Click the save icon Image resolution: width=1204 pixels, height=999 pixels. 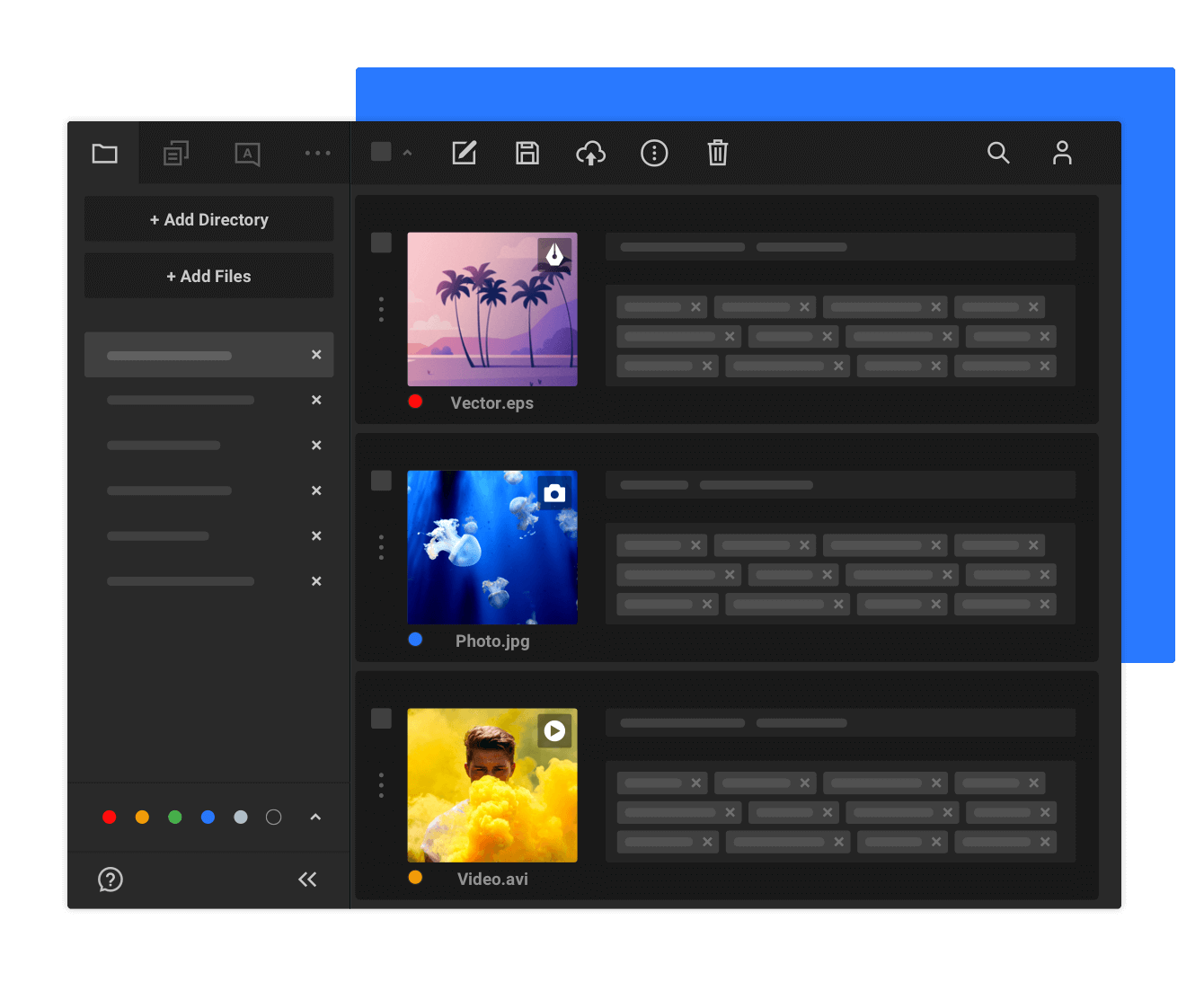(527, 154)
